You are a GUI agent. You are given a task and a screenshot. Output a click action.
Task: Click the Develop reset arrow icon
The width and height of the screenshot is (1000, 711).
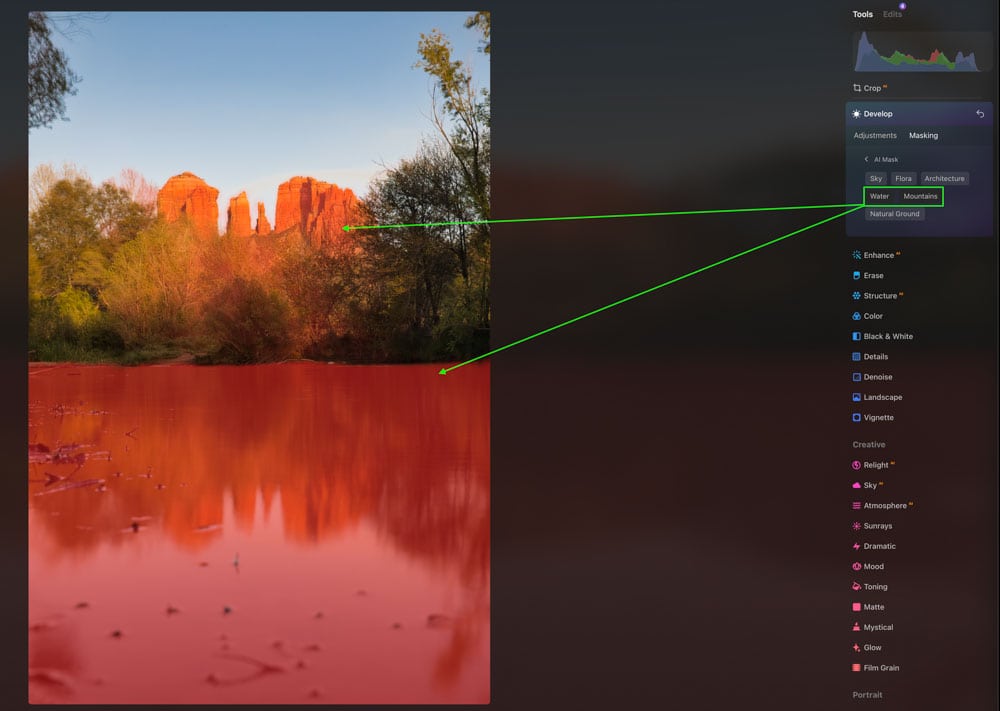[x=980, y=114]
